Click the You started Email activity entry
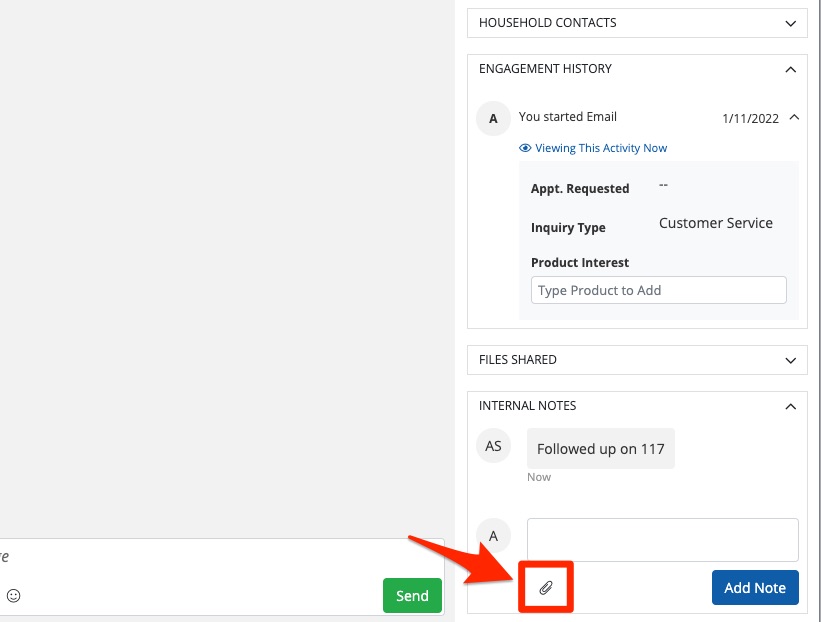The height and width of the screenshot is (622, 821). [x=567, y=117]
